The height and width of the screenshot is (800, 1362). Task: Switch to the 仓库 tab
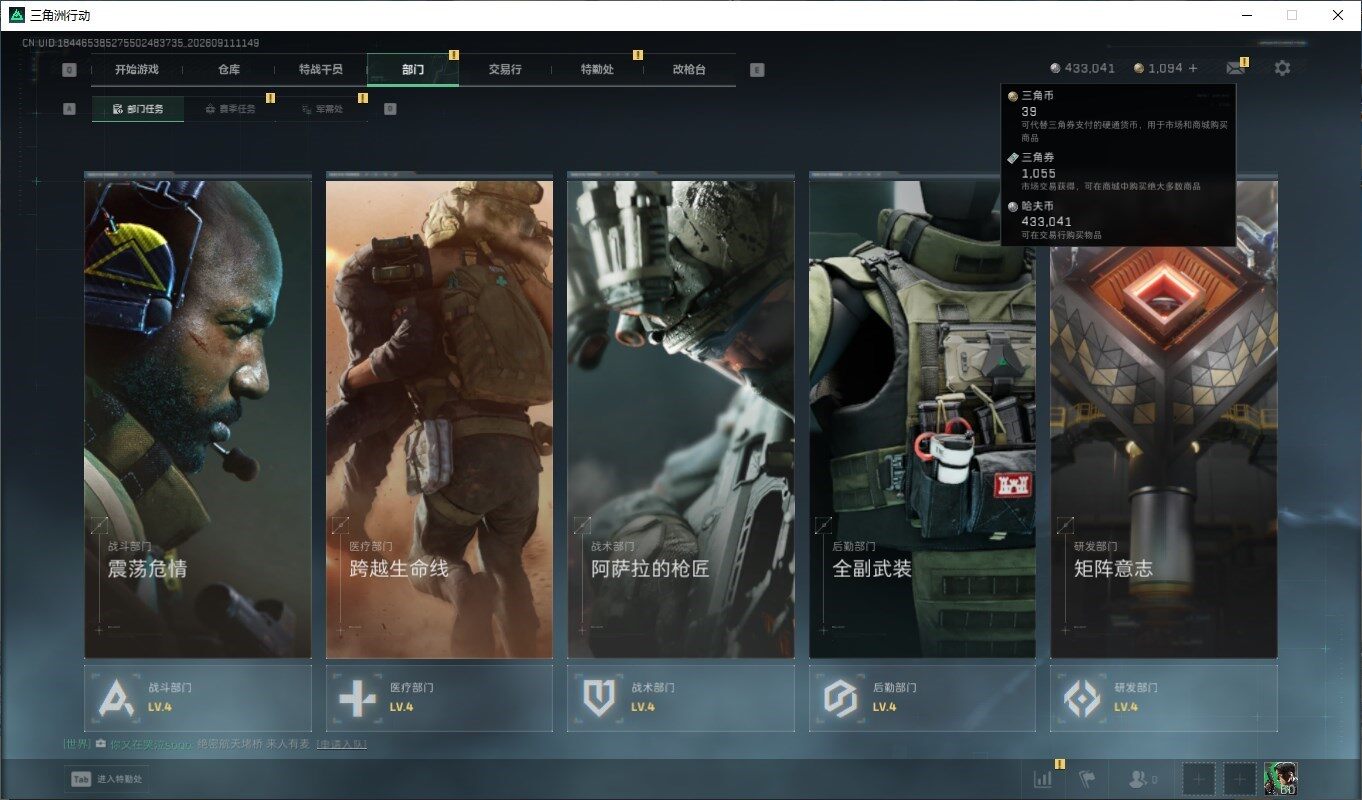229,70
